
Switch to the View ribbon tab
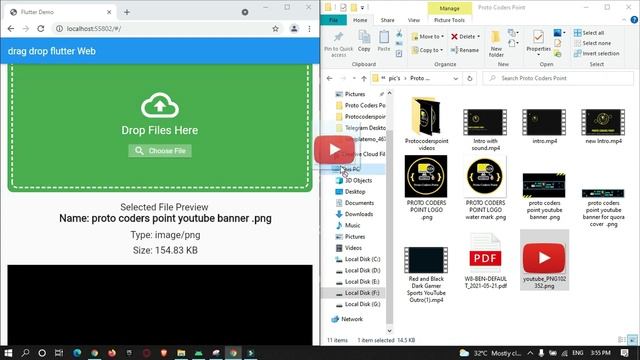coord(413,20)
